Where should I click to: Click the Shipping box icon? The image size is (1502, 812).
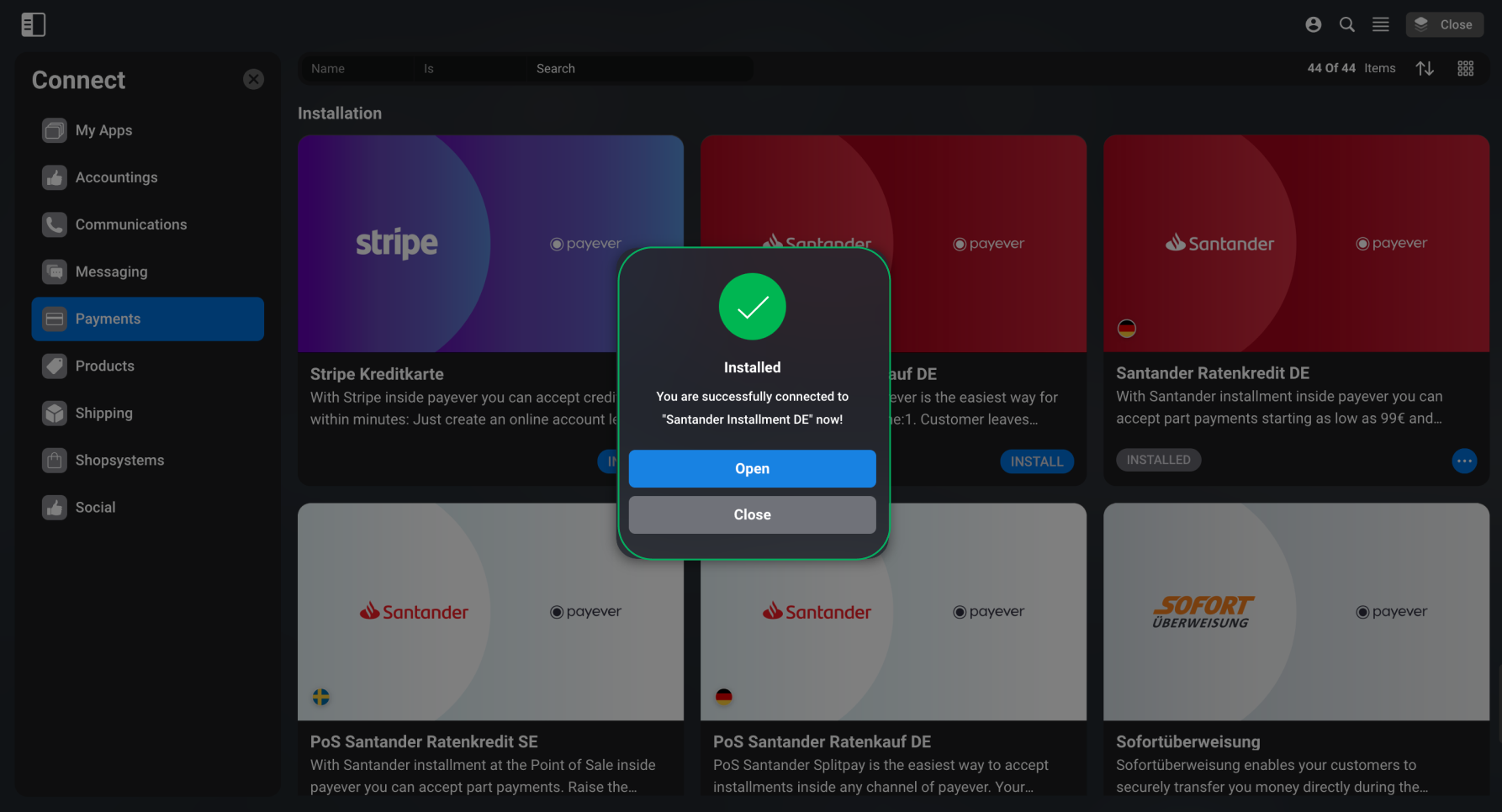tap(55, 413)
